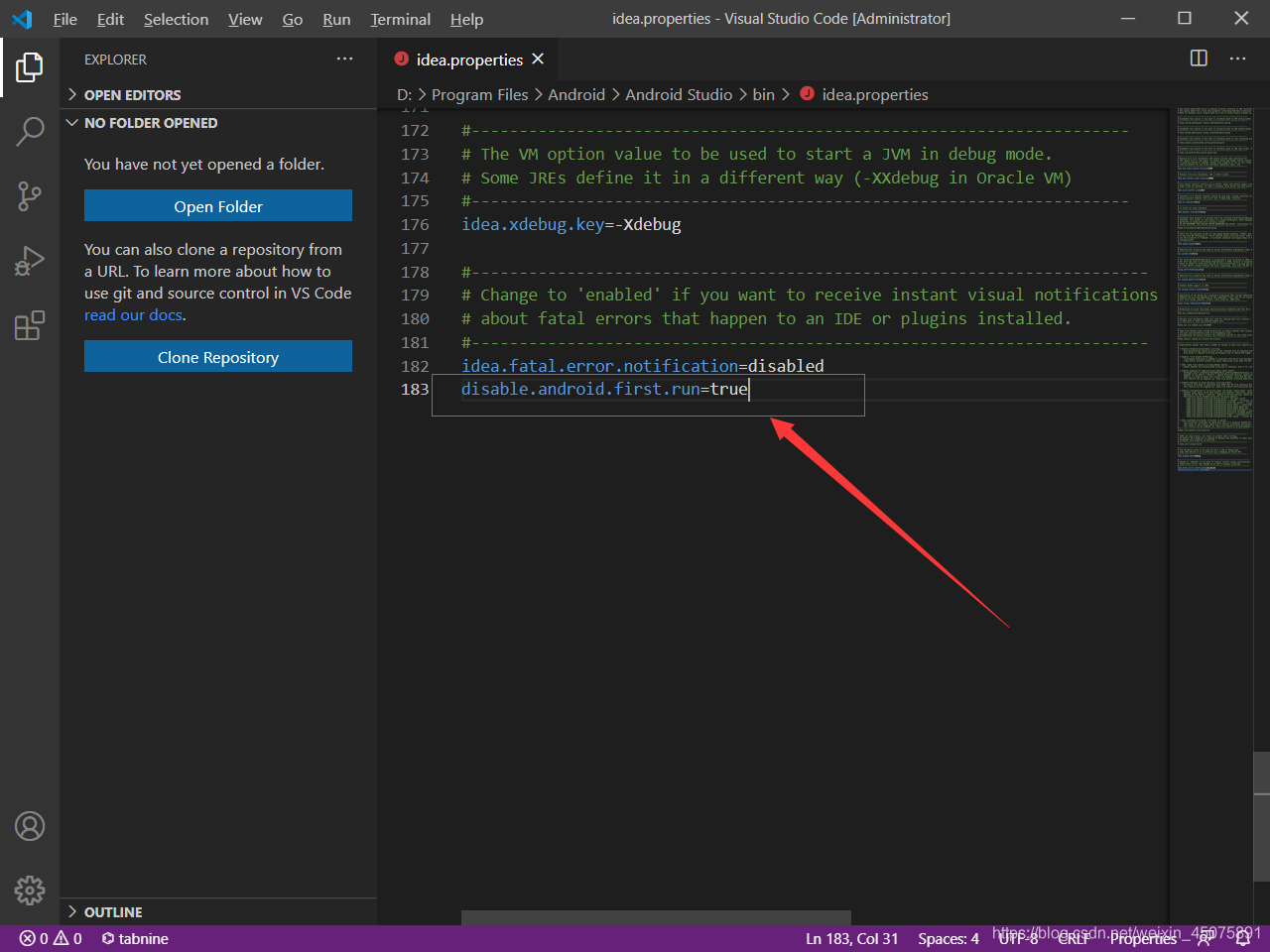This screenshot has width=1270, height=952.
Task: Click the 'idea.properties' breadcrumb
Action: [875, 94]
